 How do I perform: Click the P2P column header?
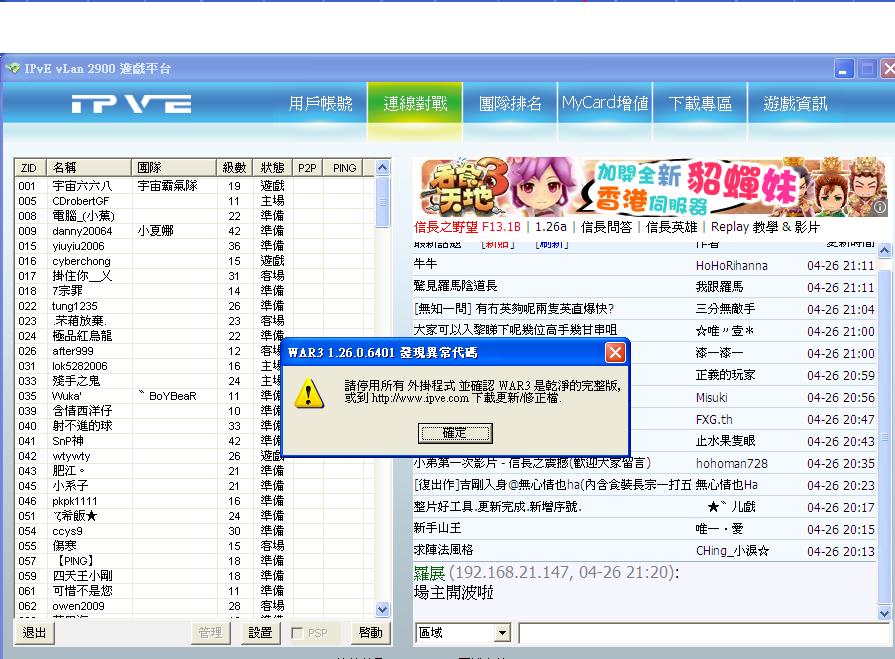tap(307, 168)
